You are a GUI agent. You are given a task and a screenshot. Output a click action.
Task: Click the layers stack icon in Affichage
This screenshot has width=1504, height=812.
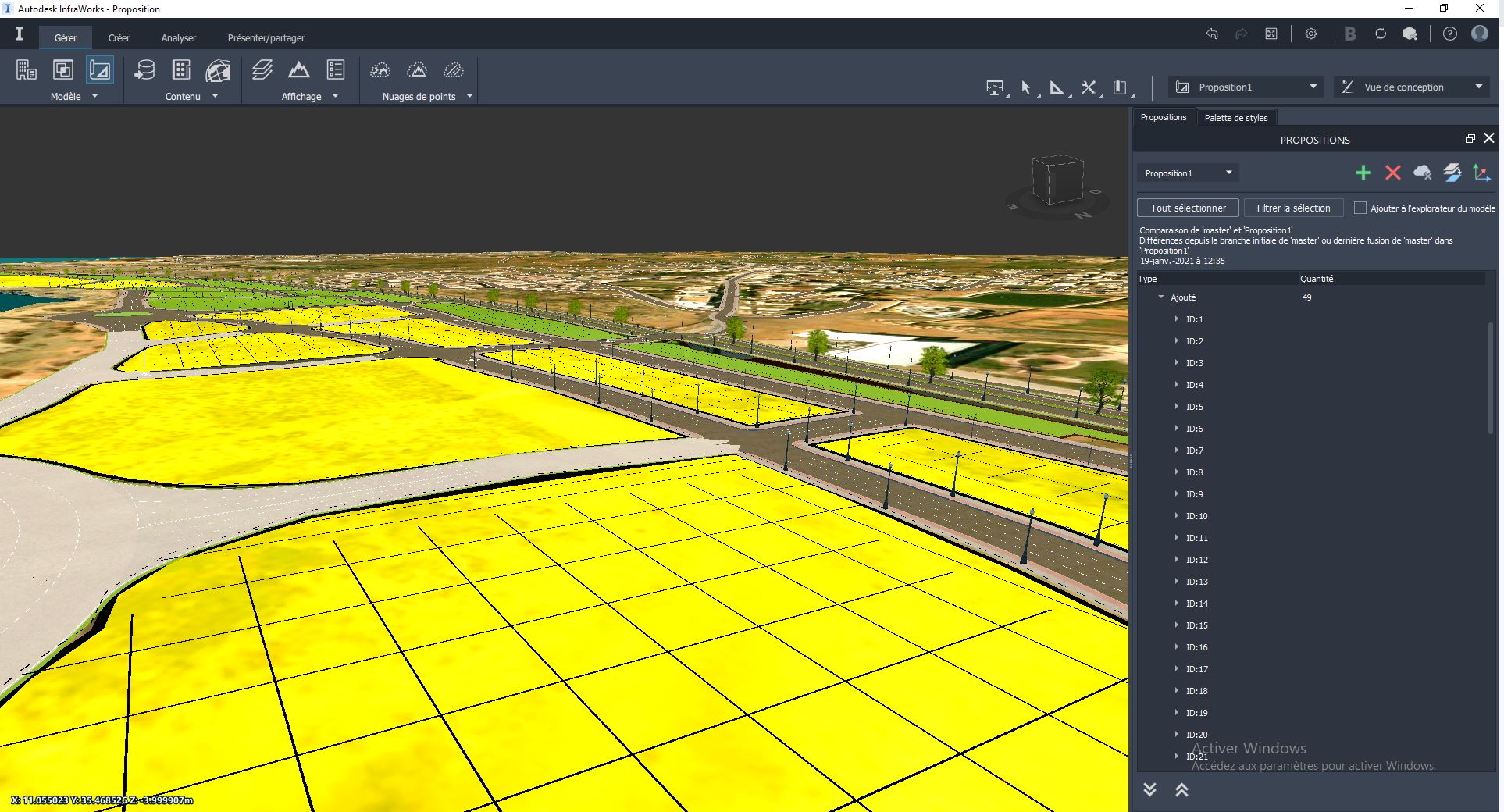tap(262, 70)
